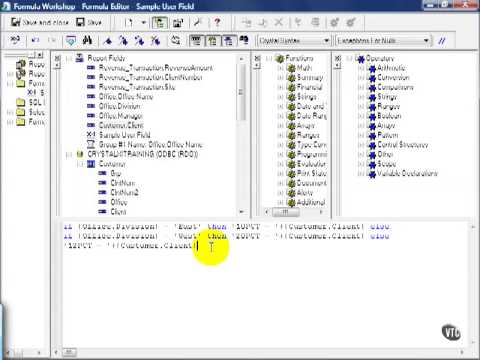
Task: Open the New formula dropdown arrow
Action: (144, 22)
